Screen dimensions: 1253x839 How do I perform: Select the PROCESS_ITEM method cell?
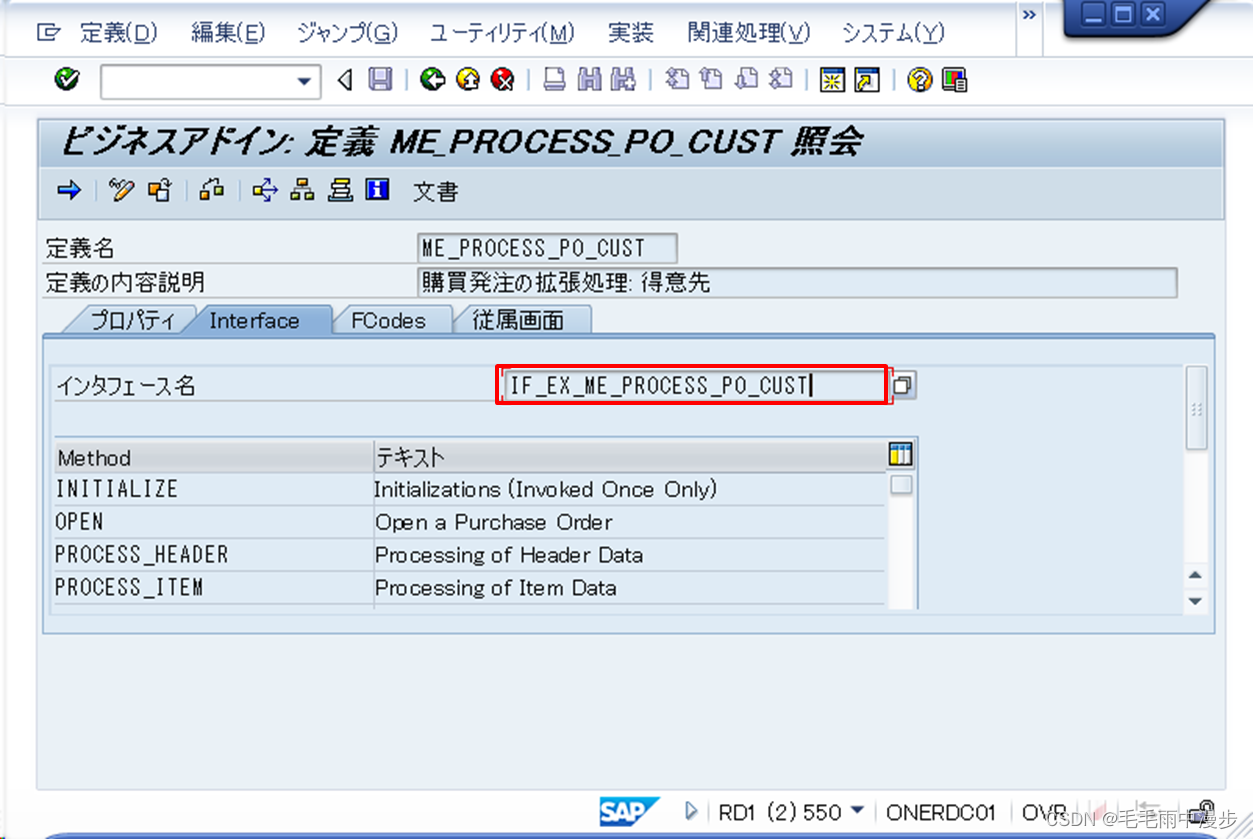point(213,588)
